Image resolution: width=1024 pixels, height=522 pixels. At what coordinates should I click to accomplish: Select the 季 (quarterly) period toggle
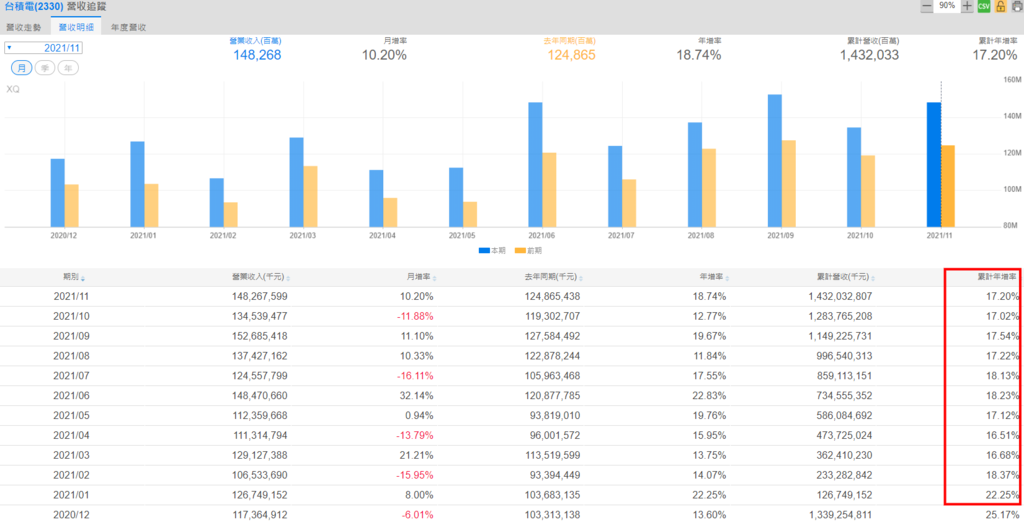pyautogui.click(x=44, y=68)
